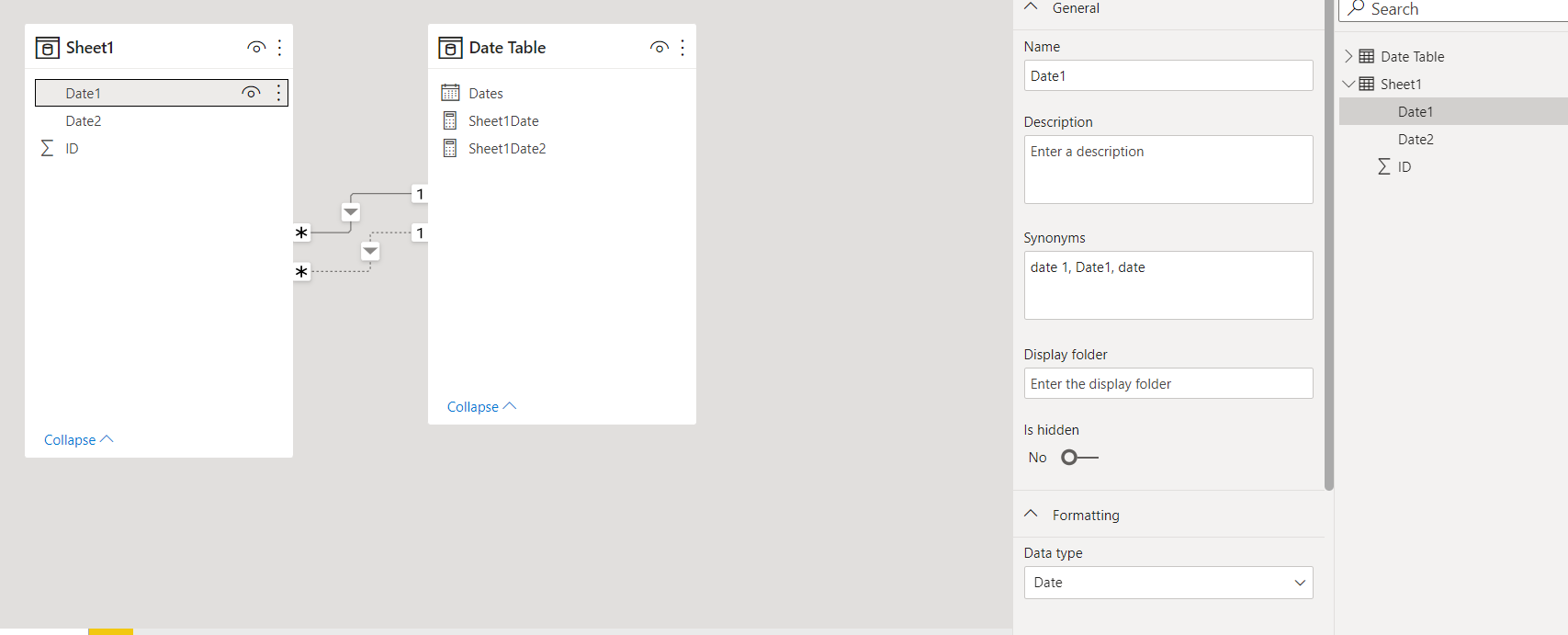Select Date2 field in Fields pane
The height and width of the screenshot is (635, 1568).
1453,139
